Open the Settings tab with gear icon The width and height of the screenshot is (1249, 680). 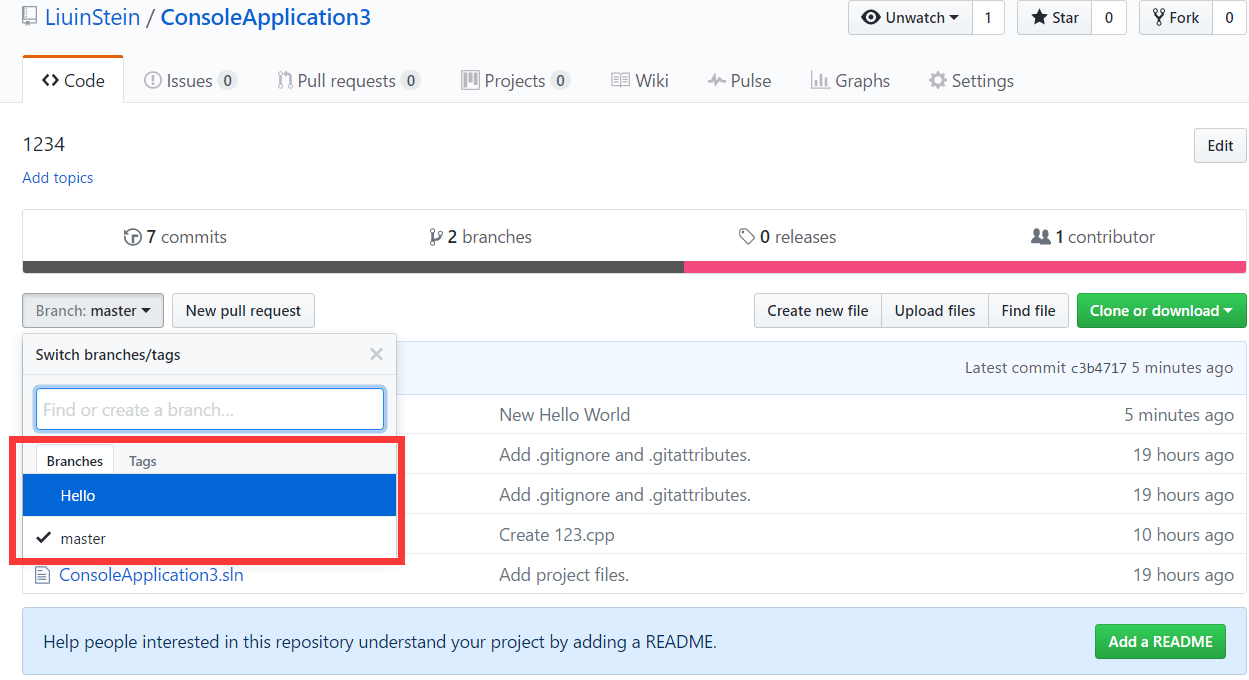tap(970, 81)
